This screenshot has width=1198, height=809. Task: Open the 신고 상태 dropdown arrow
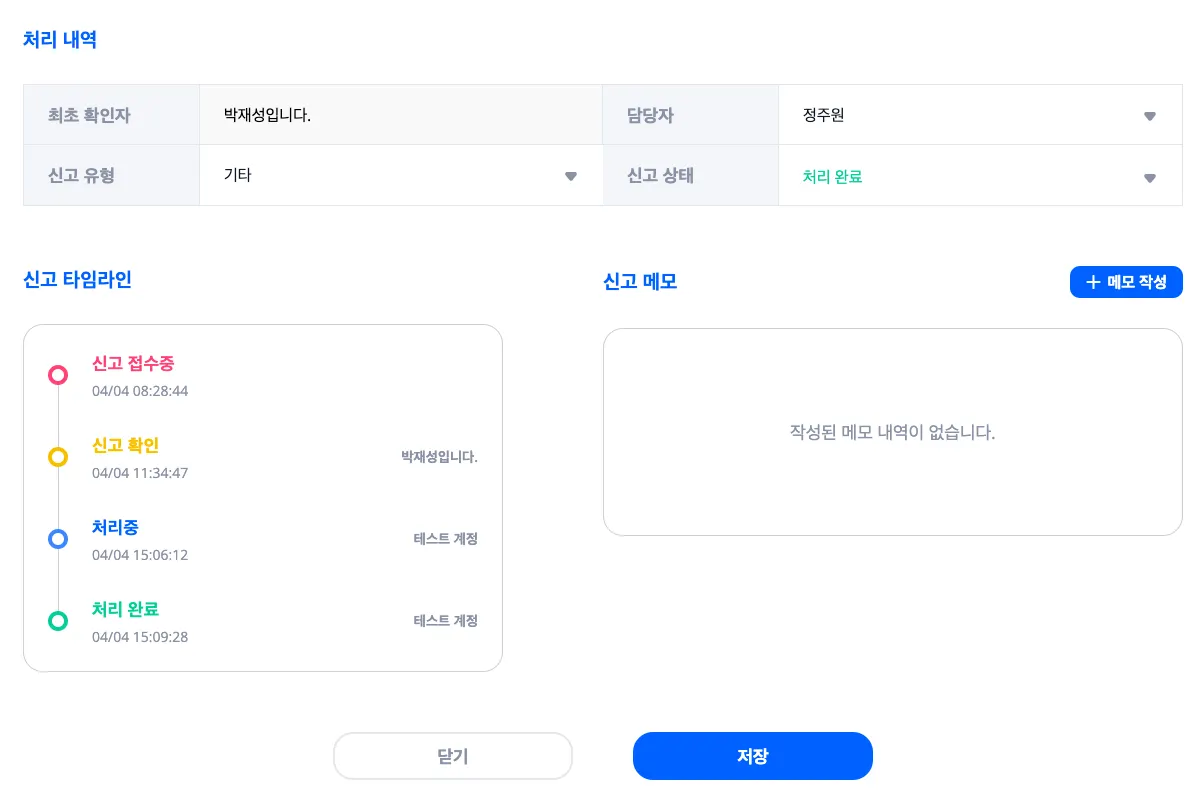[x=1149, y=178]
